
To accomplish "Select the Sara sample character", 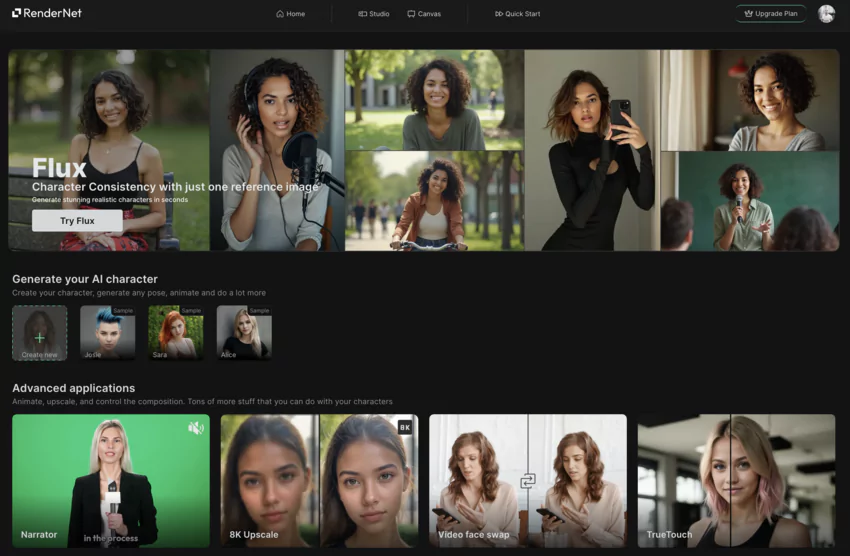I will (x=176, y=333).
